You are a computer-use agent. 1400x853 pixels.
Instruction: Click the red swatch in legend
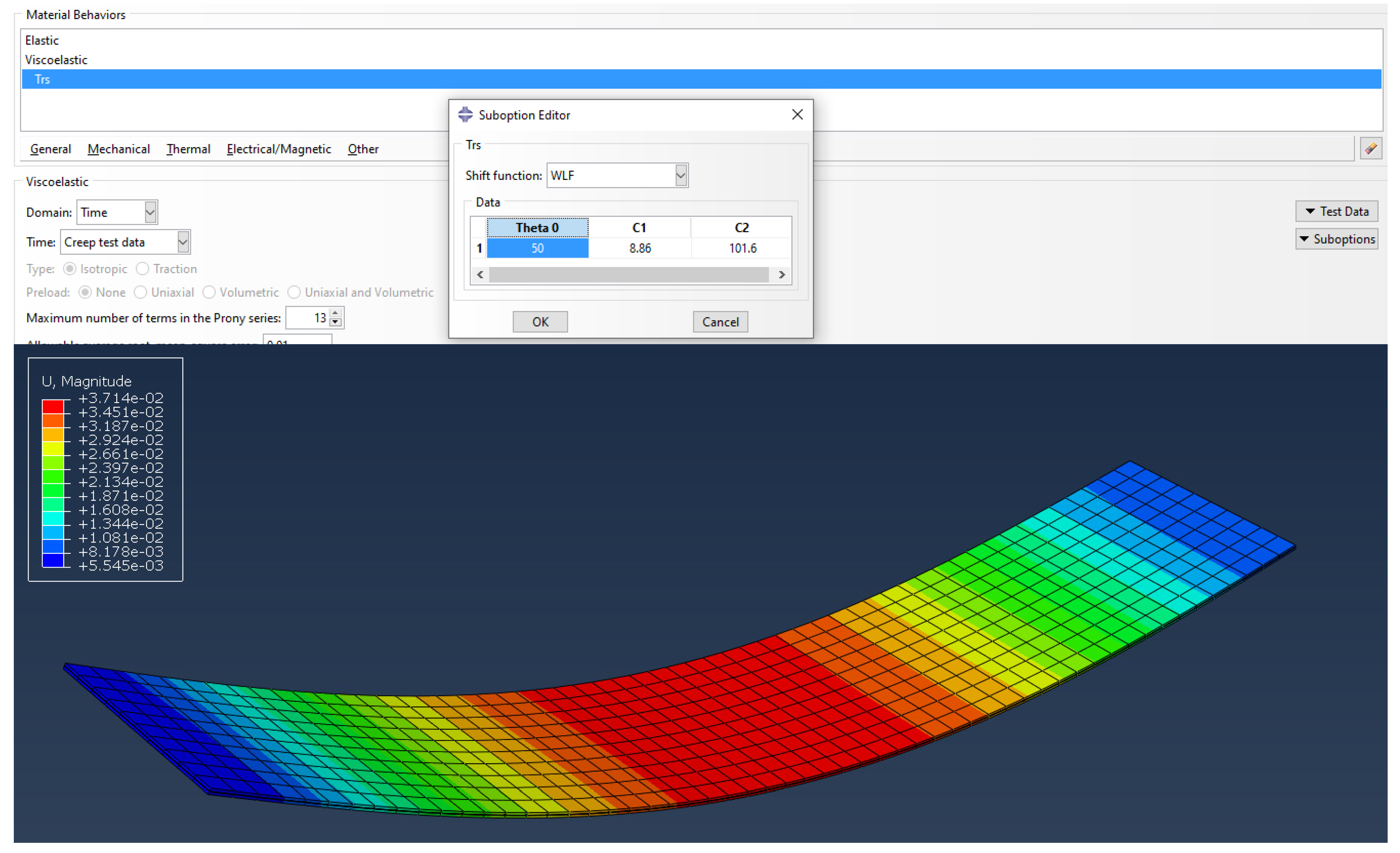coord(53,407)
